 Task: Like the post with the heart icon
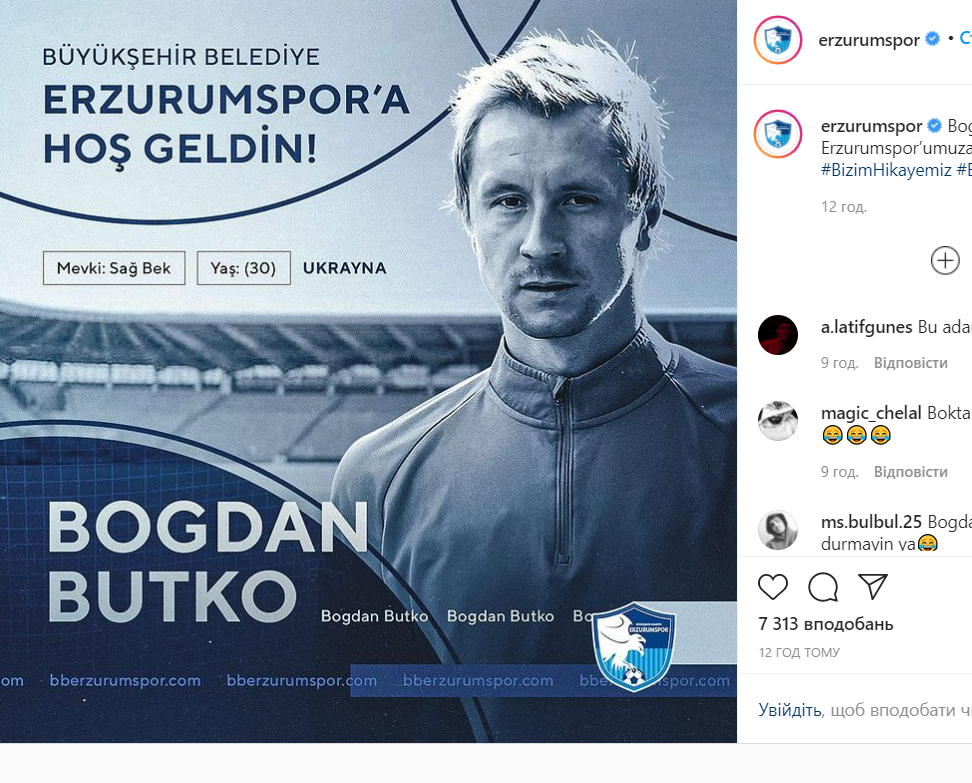[772, 586]
